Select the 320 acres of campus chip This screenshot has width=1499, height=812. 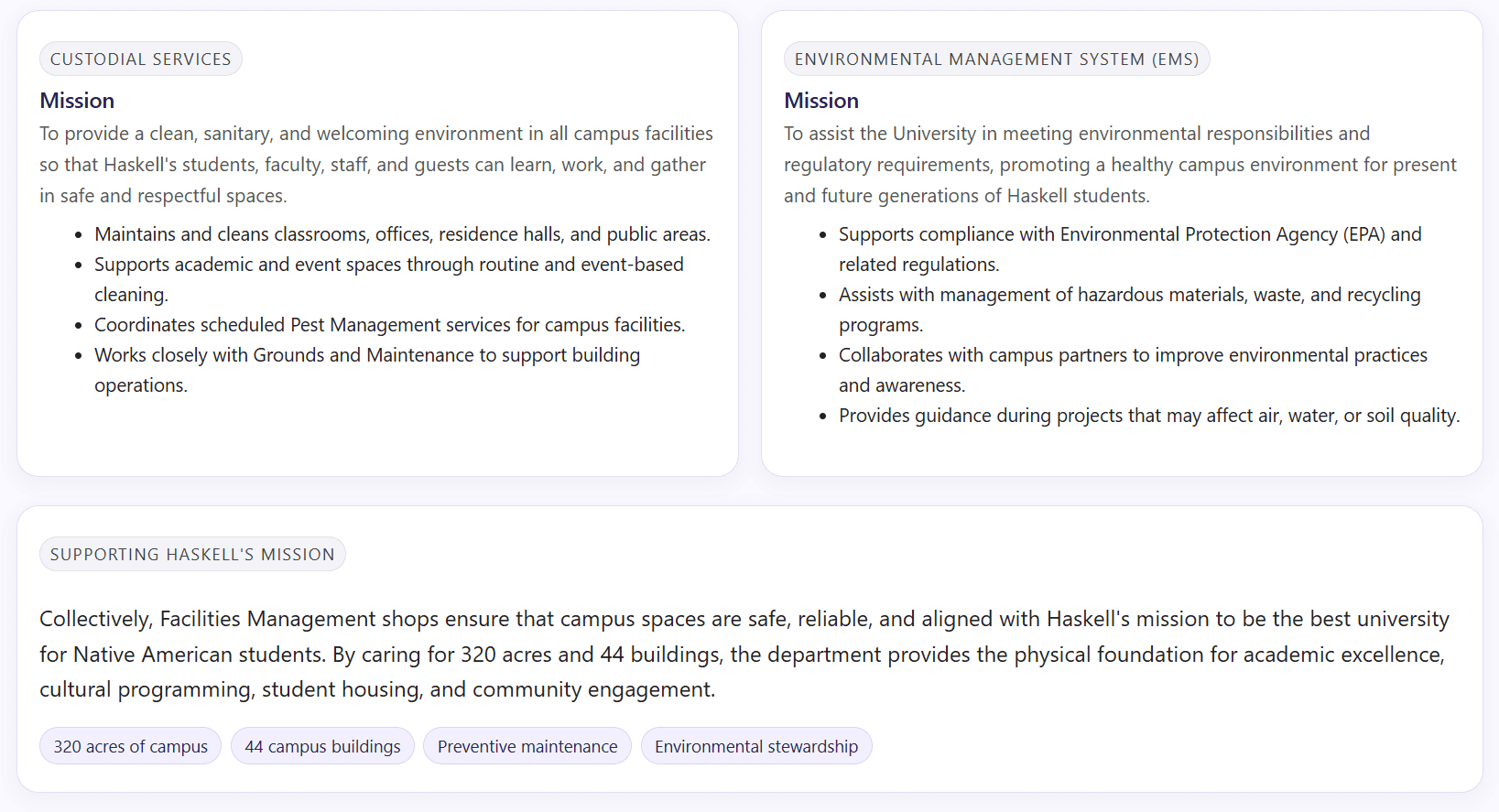(x=130, y=747)
